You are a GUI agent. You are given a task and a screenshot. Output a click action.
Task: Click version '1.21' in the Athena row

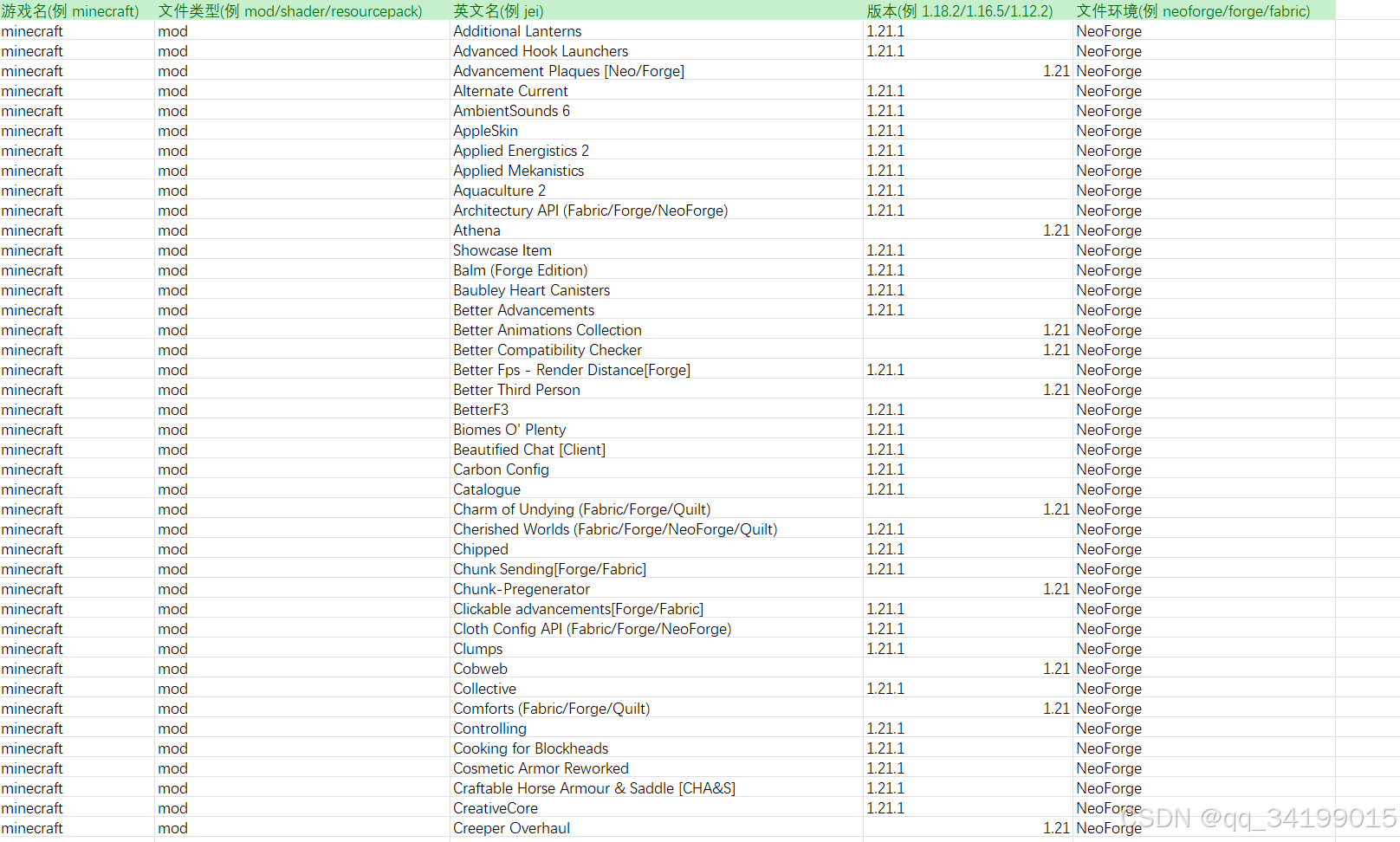pyautogui.click(x=968, y=230)
